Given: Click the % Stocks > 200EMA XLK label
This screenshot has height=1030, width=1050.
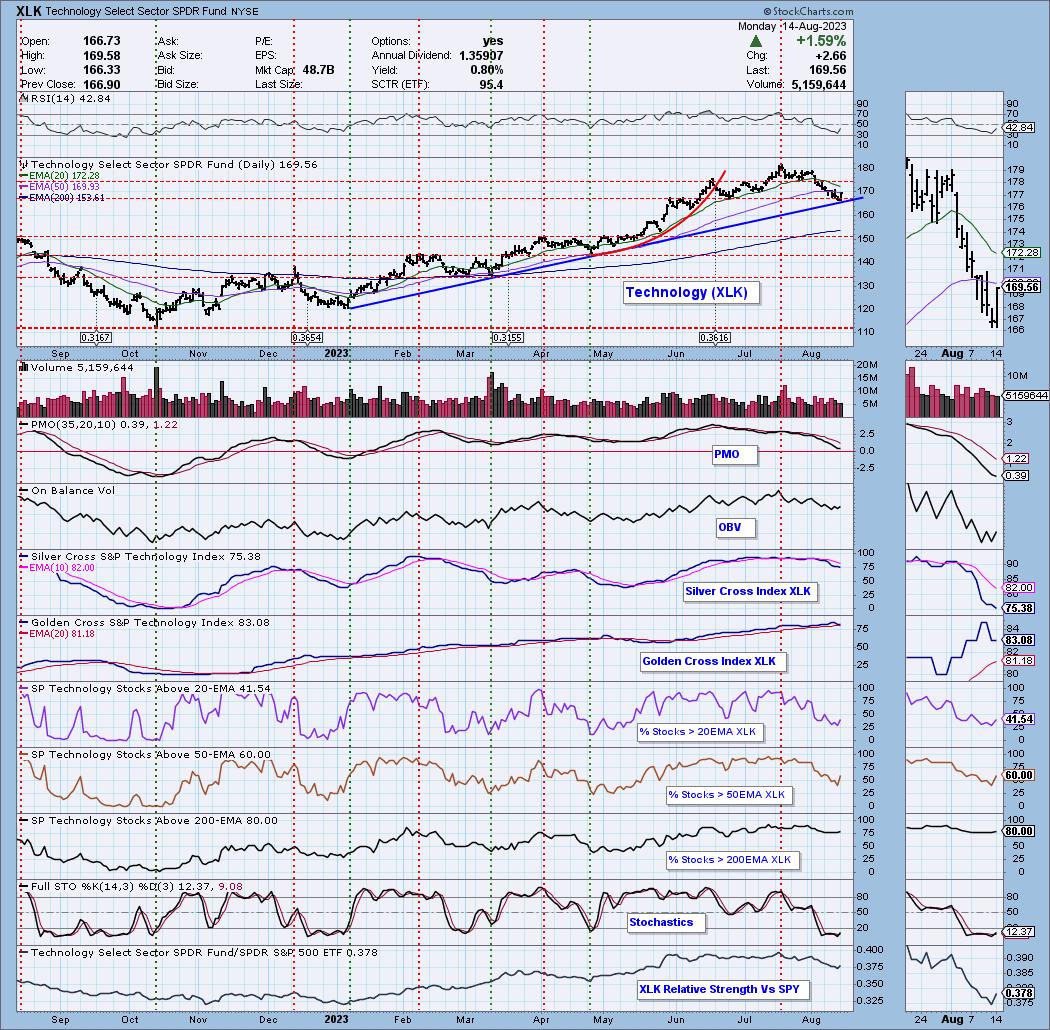Looking at the screenshot, I should click(x=733, y=860).
